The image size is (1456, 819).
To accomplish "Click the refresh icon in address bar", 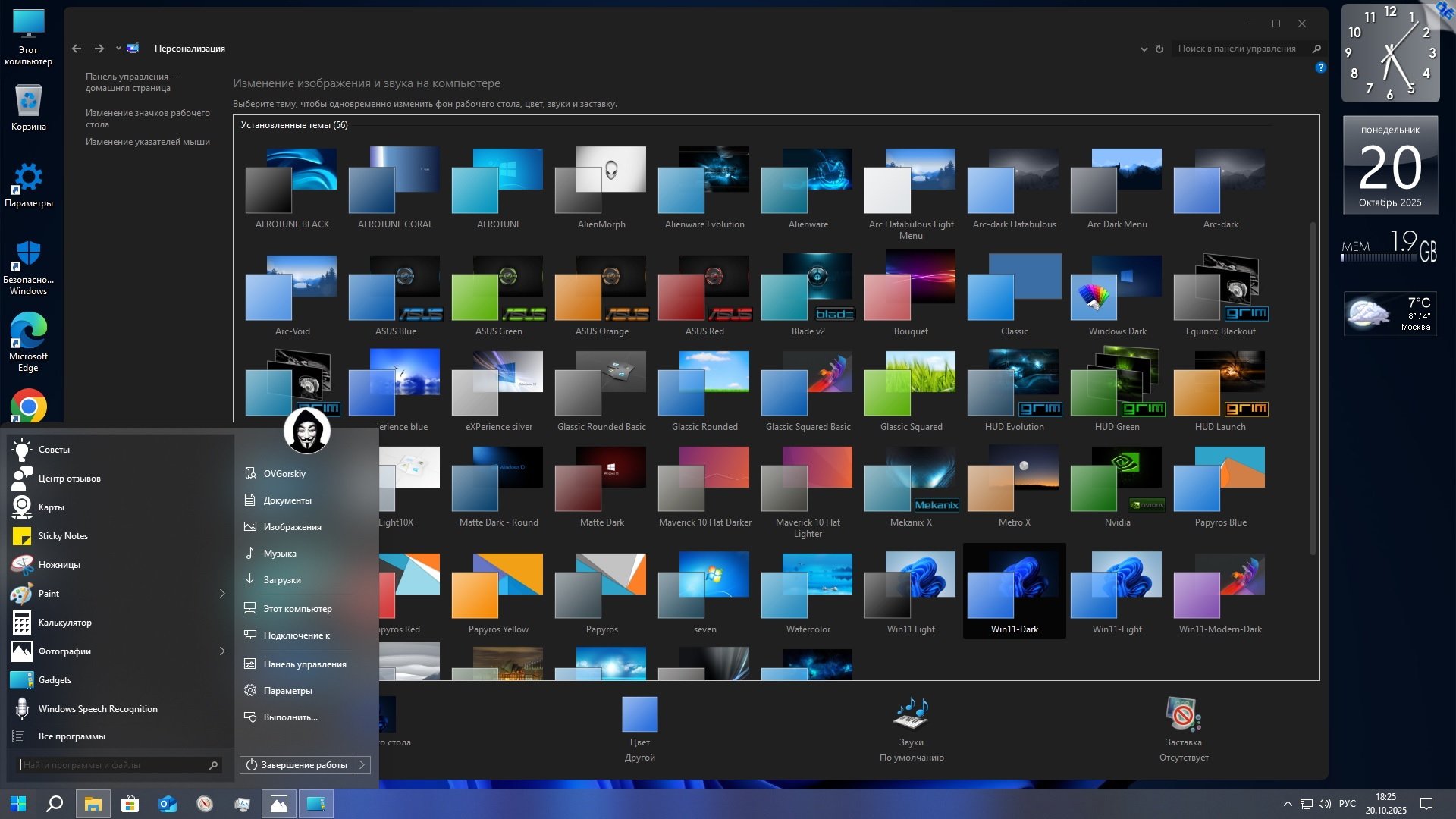I will [1159, 49].
